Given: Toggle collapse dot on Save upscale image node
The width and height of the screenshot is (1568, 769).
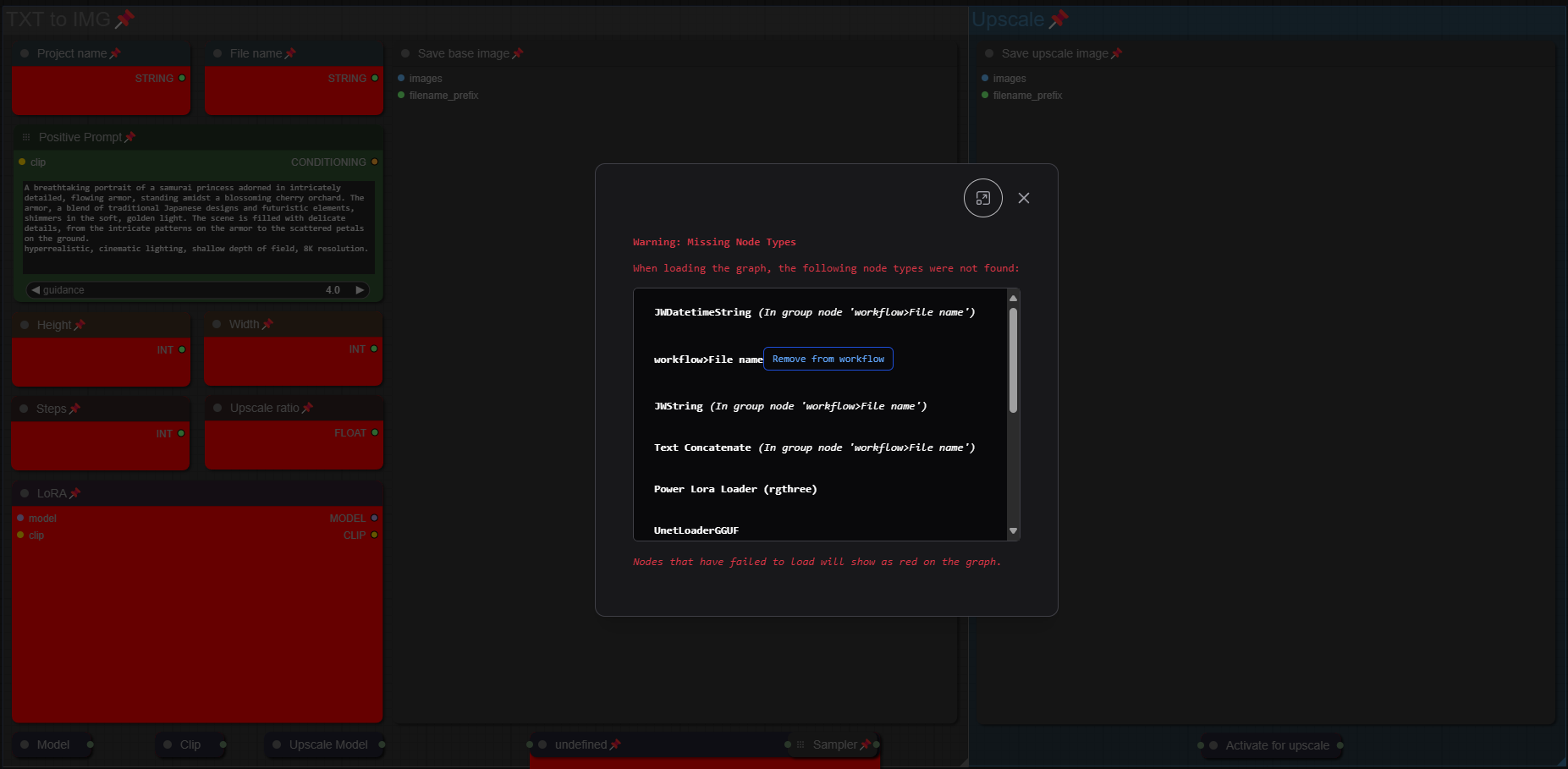Looking at the screenshot, I should click(x=989, y=53).
